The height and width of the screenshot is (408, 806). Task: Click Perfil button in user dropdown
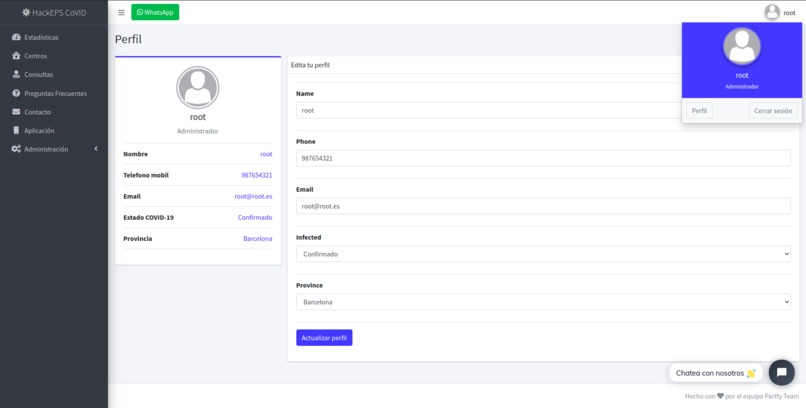coord(699,110)
